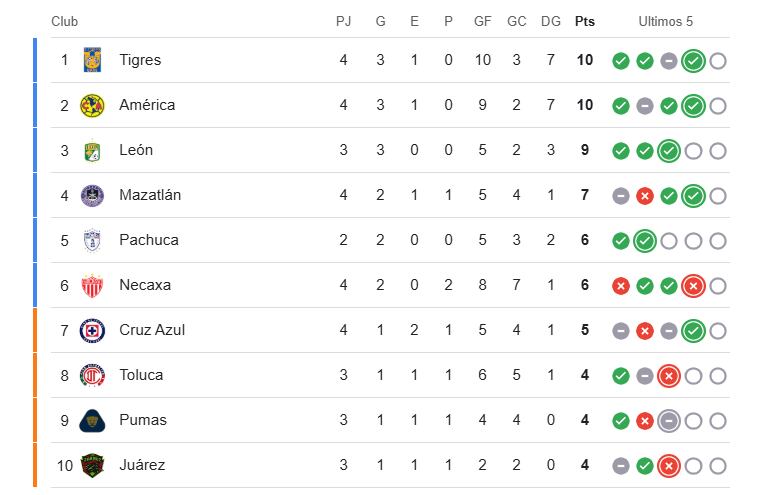This screenshot has width=767, height=495.
Task: Open the Cruz Azul team link
Action: 152,330
